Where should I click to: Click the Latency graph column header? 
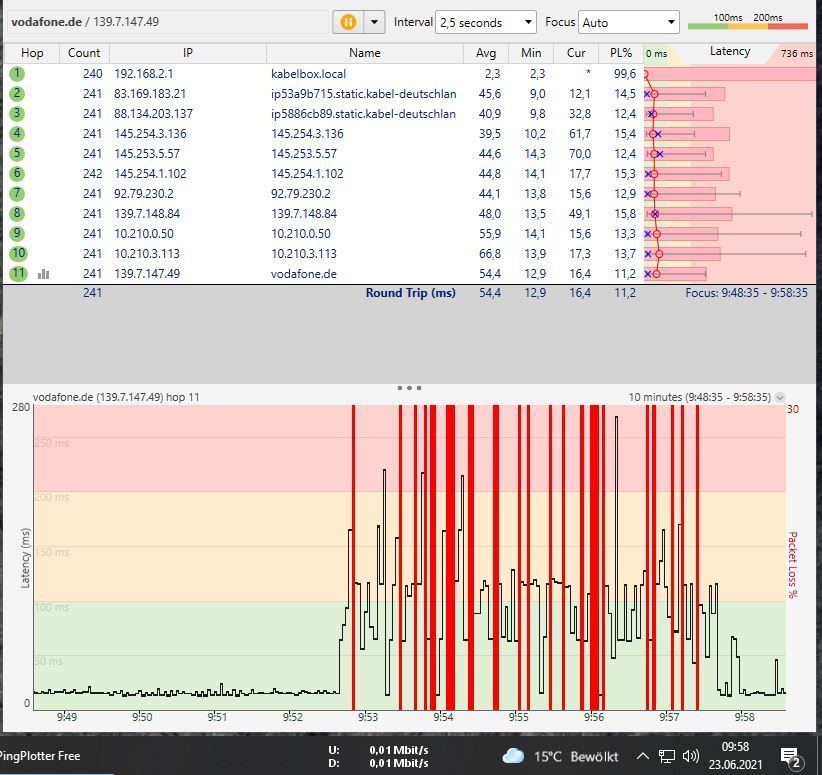(x=730, y=52)
